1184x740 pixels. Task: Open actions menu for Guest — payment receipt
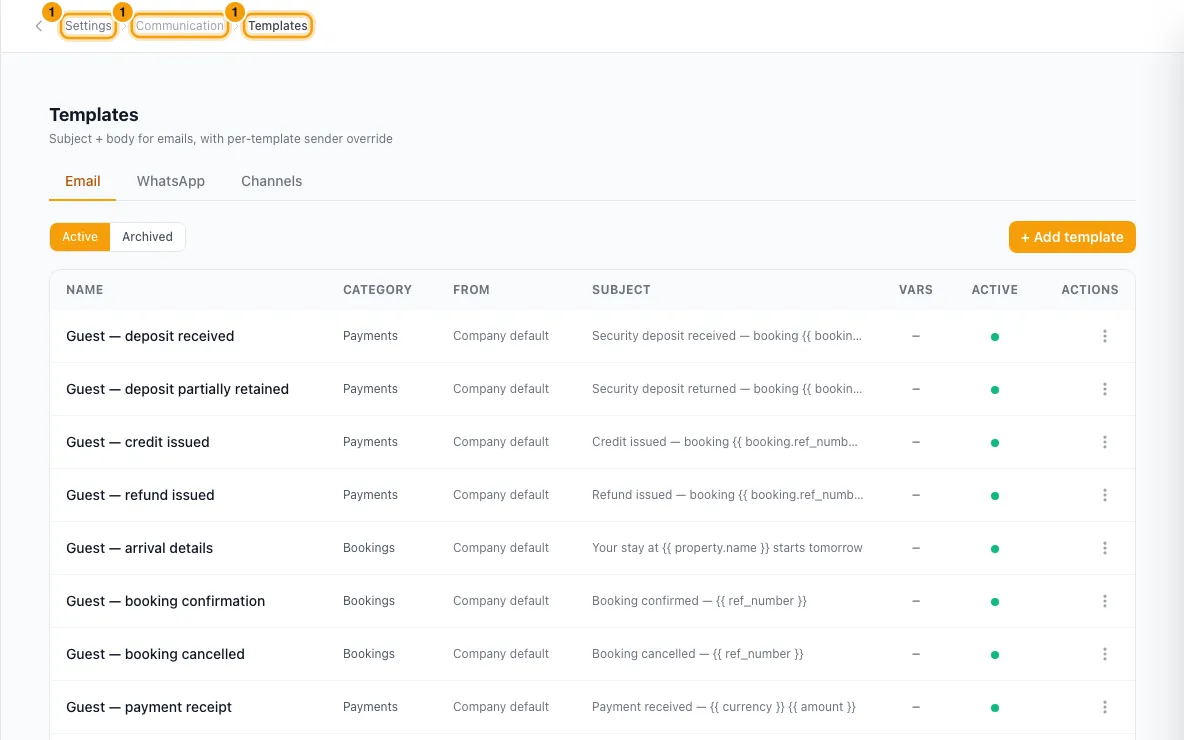[x=1104, y=707]
